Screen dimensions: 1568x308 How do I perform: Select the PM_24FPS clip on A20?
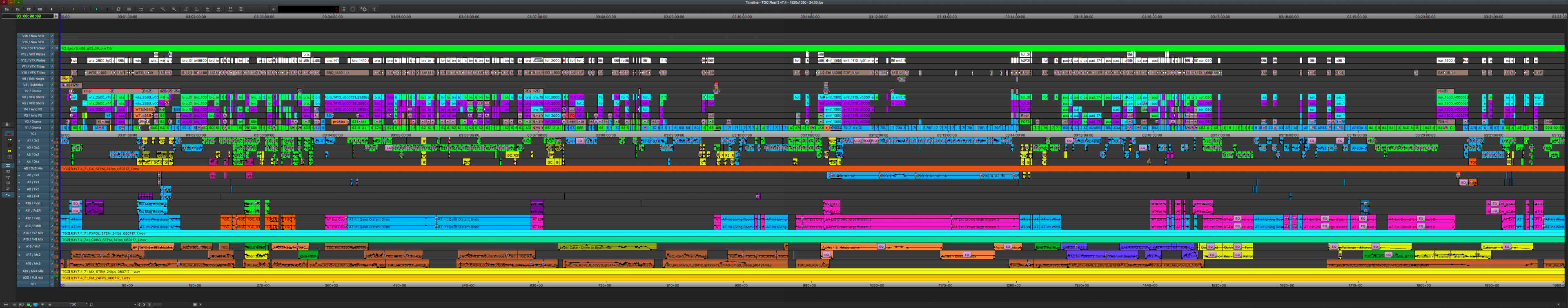pyautogui.click(x=813, y=277)
